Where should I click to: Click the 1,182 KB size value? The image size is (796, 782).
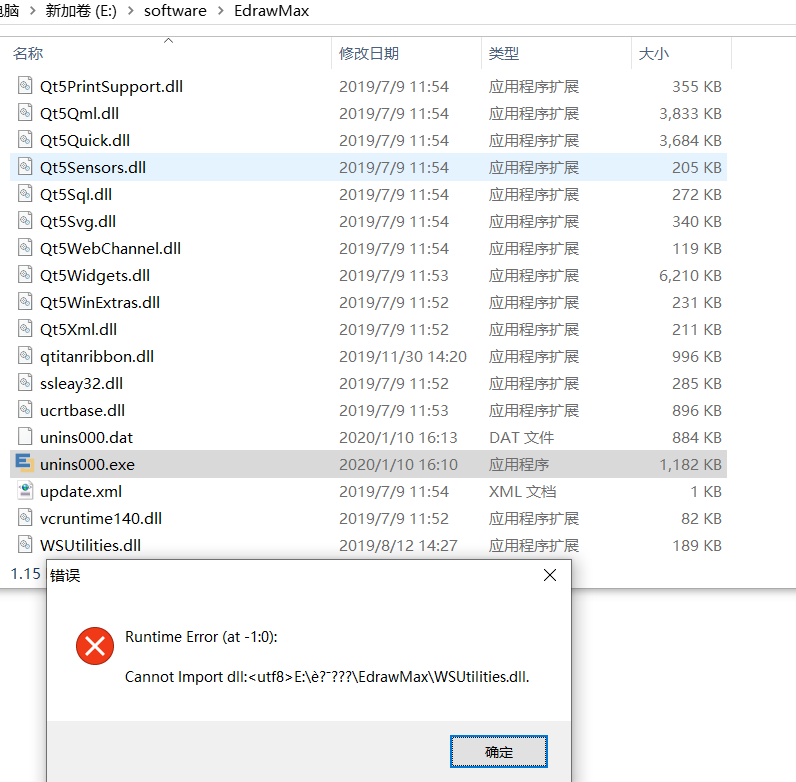click(x=690, y=464)
